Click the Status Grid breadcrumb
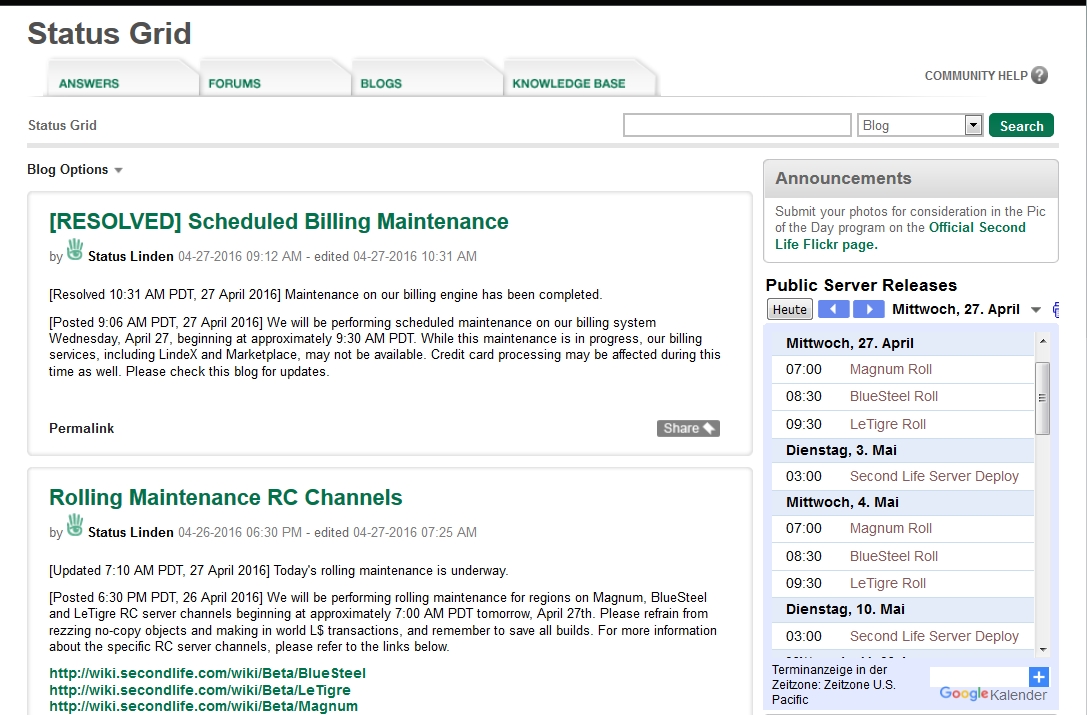The width and height of the screenshot is (1087, 715). pyautogui.click(x=62, y=126)
